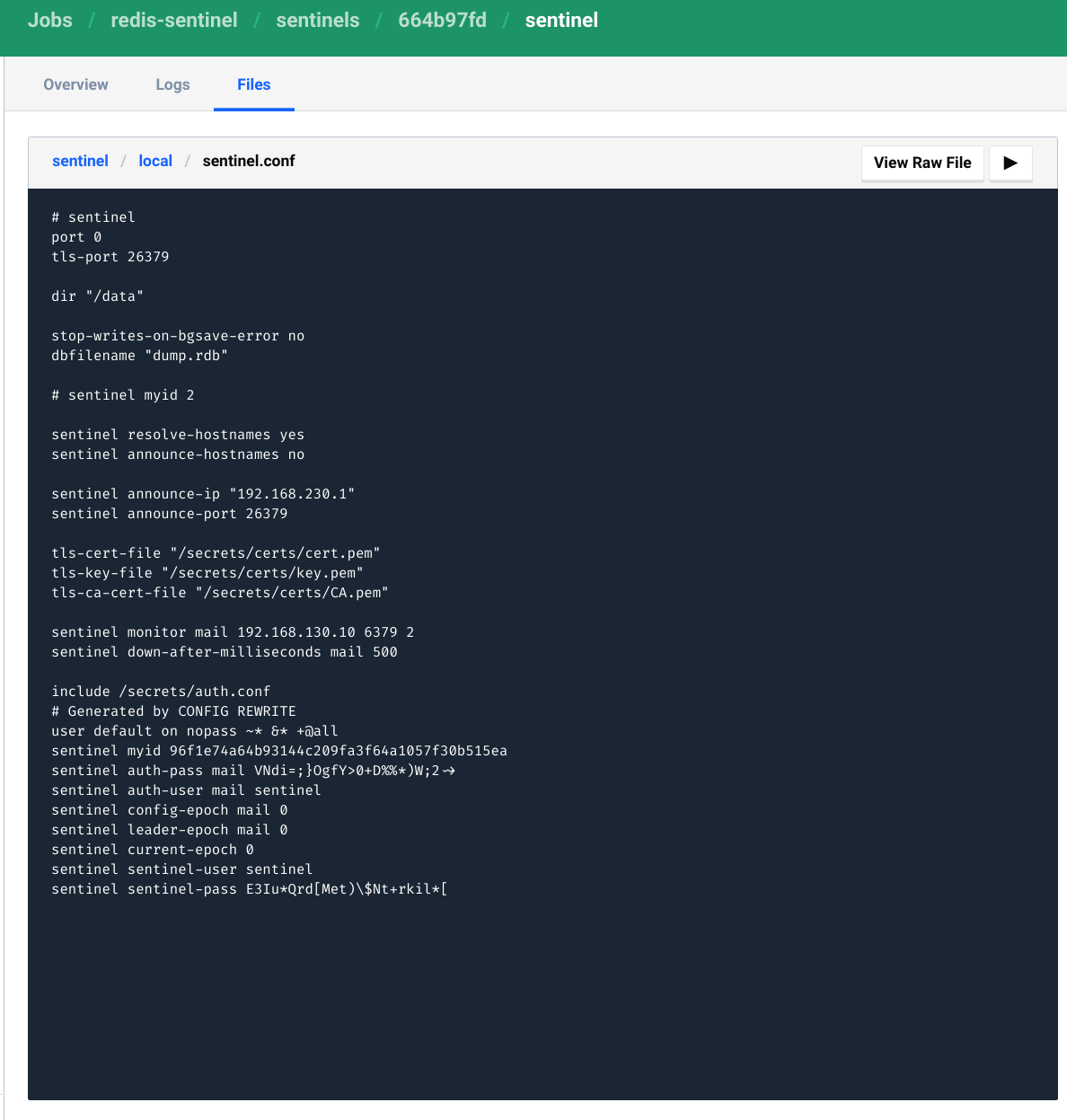Open sentinel.conf in raw view via triangle icon

tap(1010, 163)
